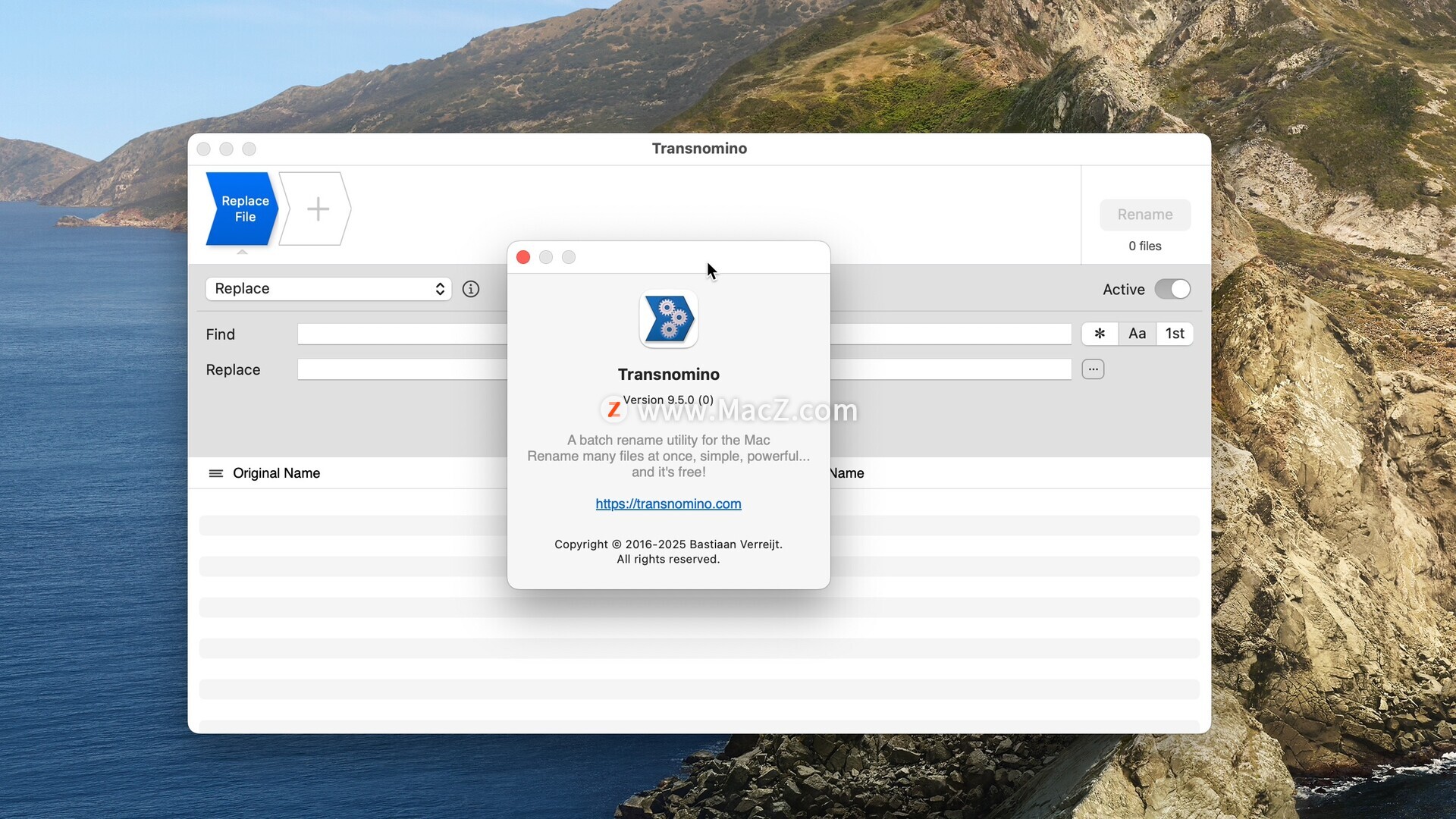Open the transnomino.com website link
Viewport: 1456px width, 819px height.
[x=668, y=504]
